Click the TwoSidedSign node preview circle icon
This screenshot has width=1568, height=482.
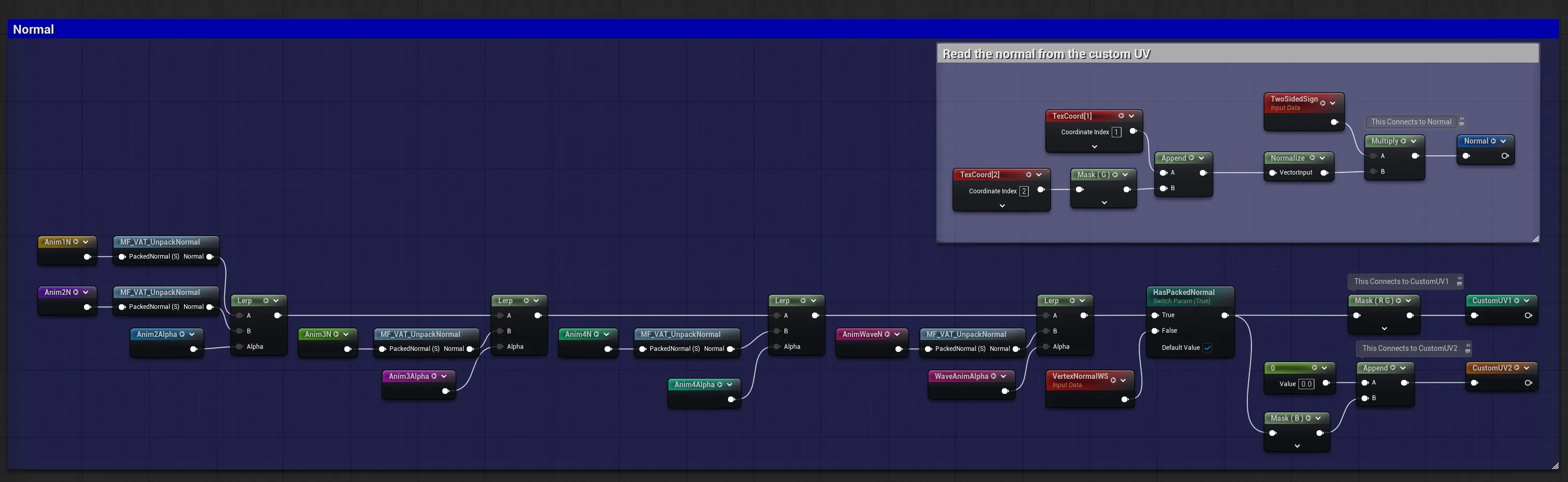(1323, 103)
